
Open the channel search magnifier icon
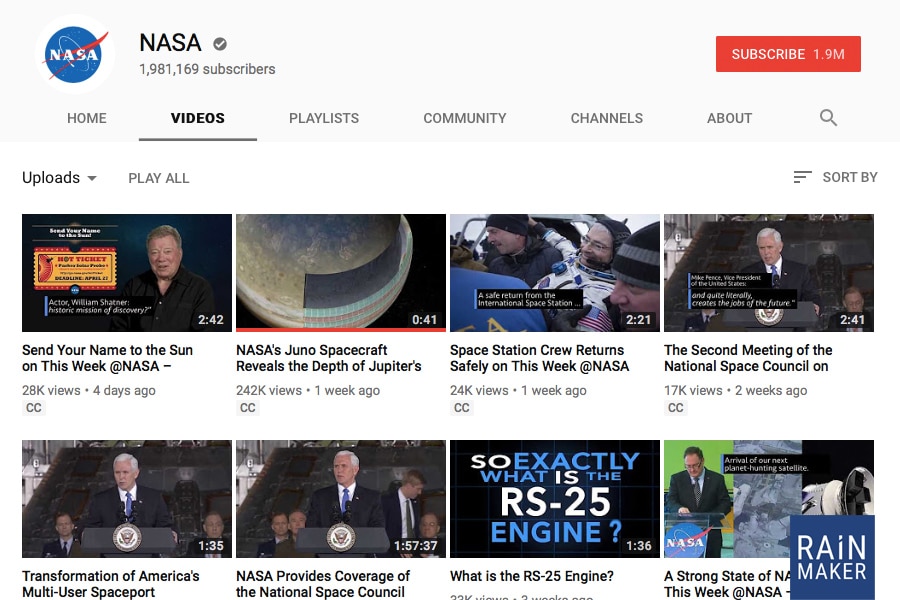coord(828,118)
